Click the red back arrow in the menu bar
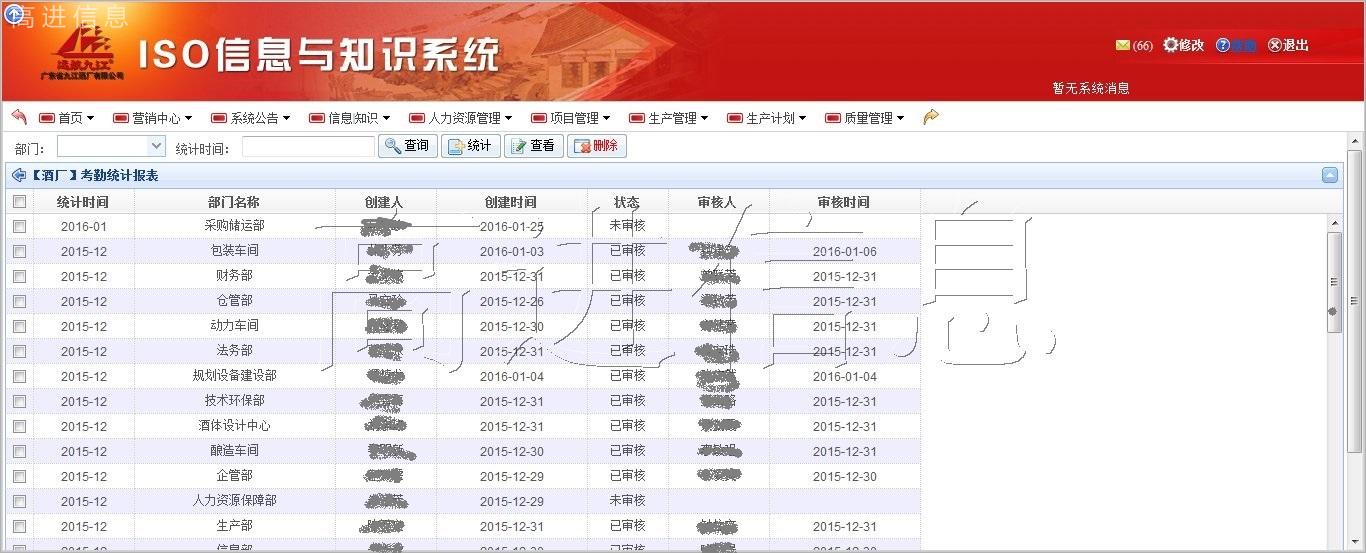 [x=19, y=117]
